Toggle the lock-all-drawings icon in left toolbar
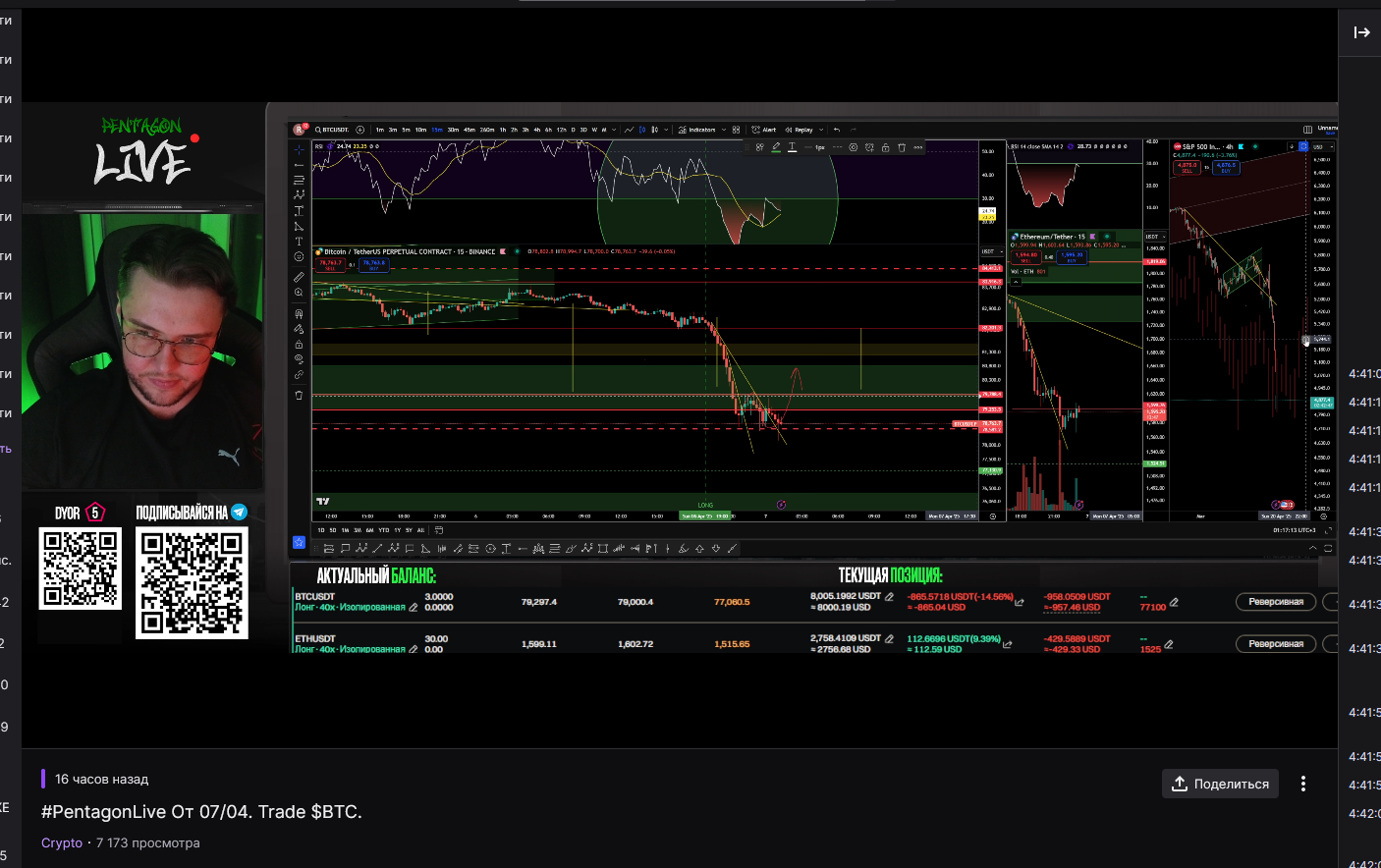1381x868 pixels. [299, 345]
